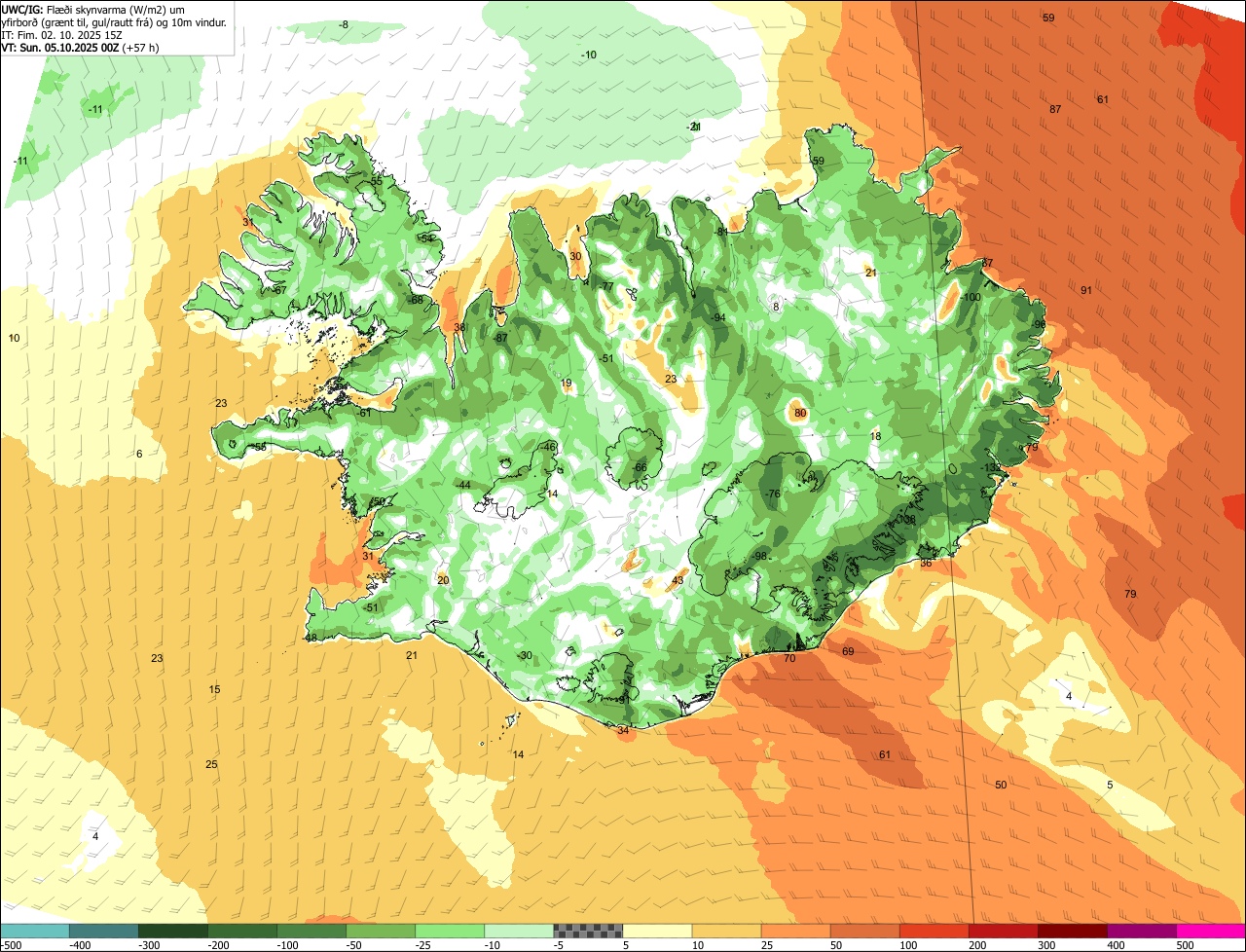Click the red 200 to 300 legend swatch
1246x952 pixels.
[x=1003, y=931]
